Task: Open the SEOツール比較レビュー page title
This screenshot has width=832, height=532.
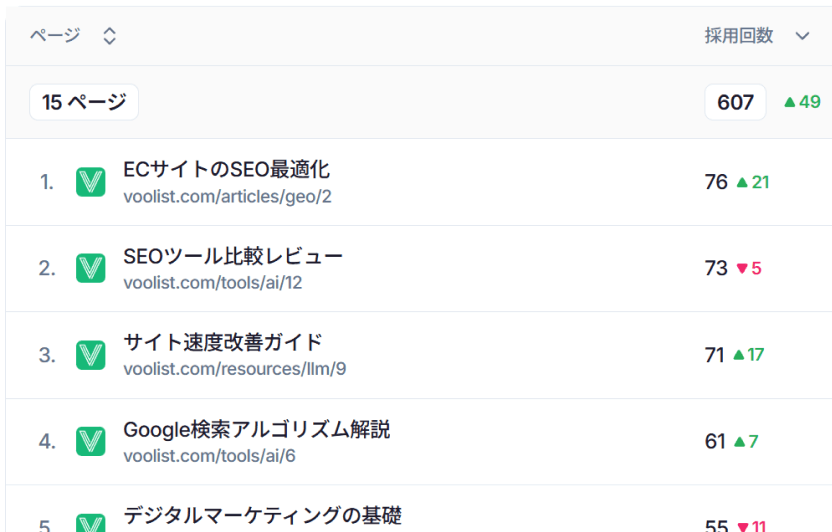Action: (233, 256)
